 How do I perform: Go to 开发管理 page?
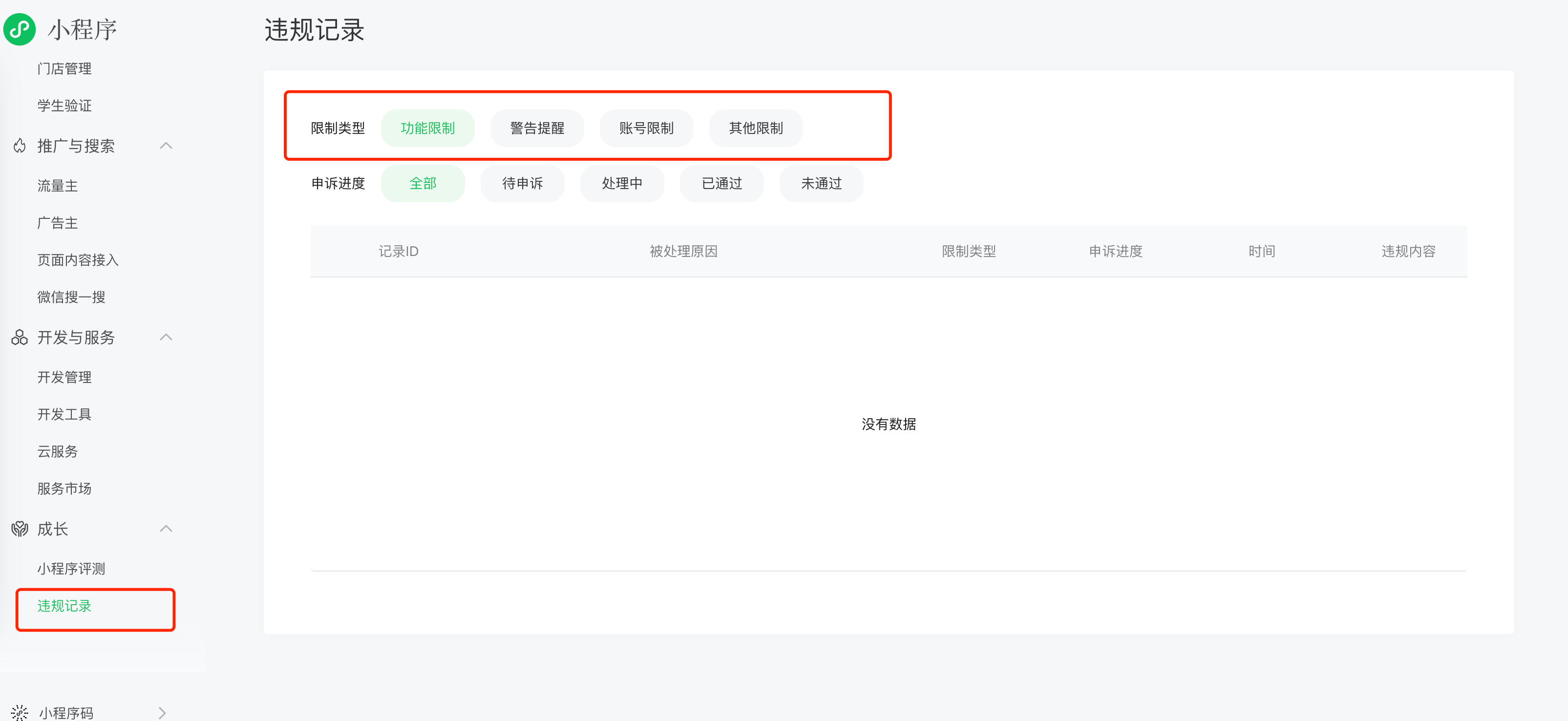(64, 377)
